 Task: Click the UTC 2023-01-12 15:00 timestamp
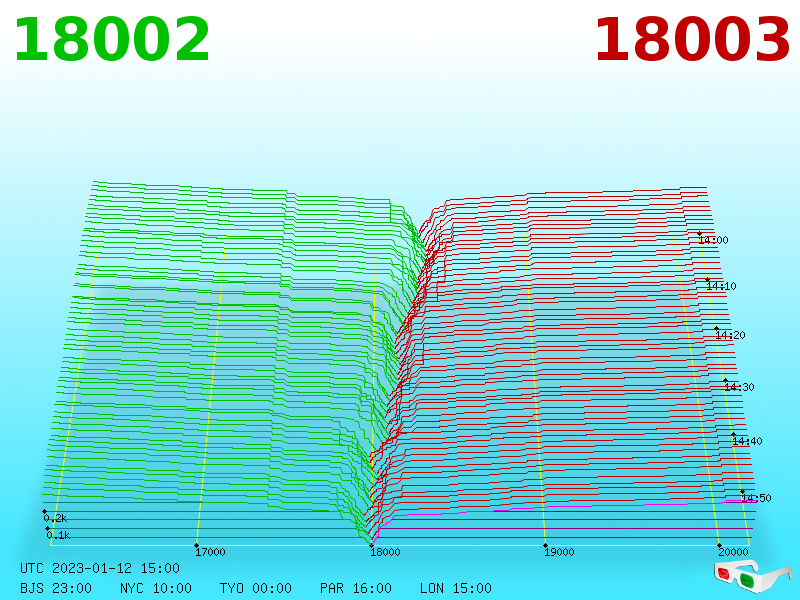point(100,568)
